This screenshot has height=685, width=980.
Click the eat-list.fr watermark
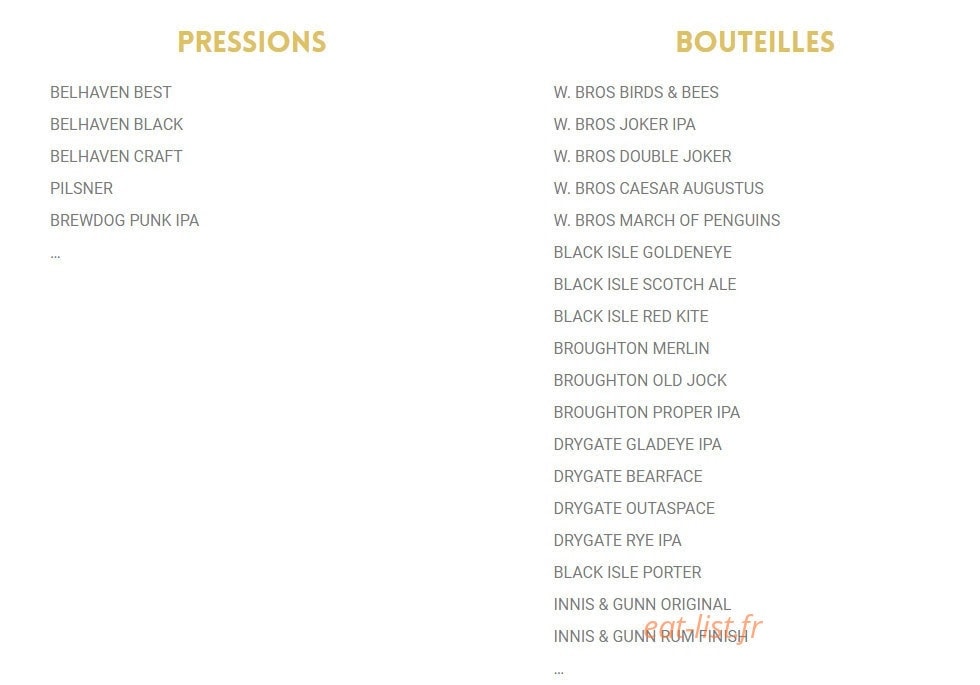702,627
